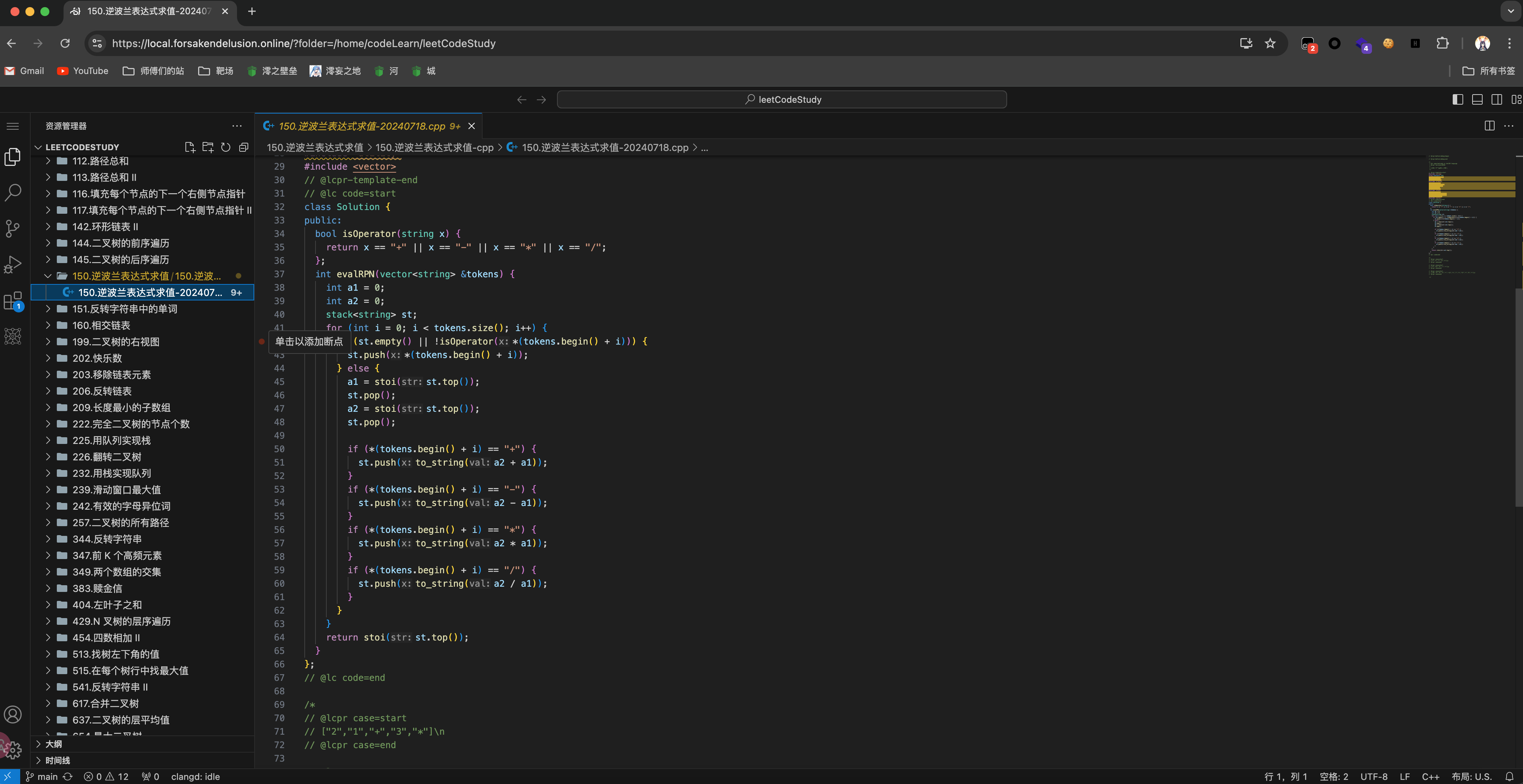This screenshot has width=1523, height=784.
Task: Split the editor to the right
Action: click(1489, 126)
